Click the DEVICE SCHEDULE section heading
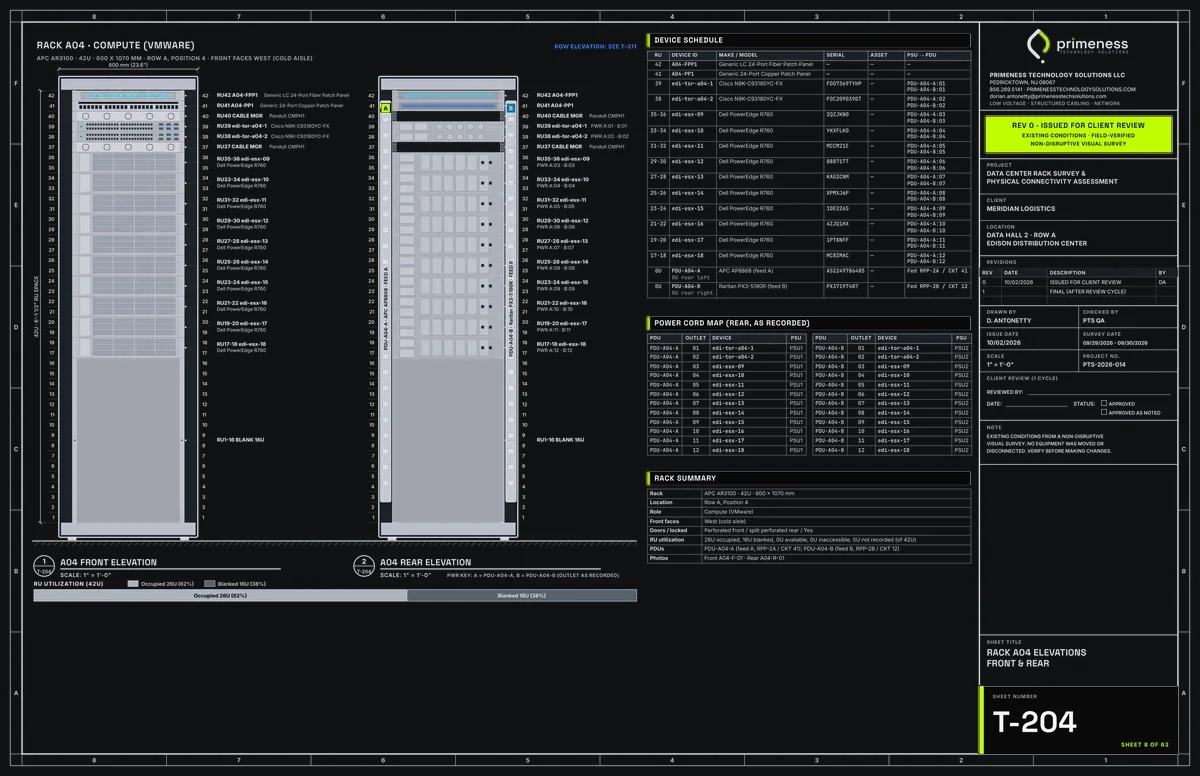 coord(808,40)
